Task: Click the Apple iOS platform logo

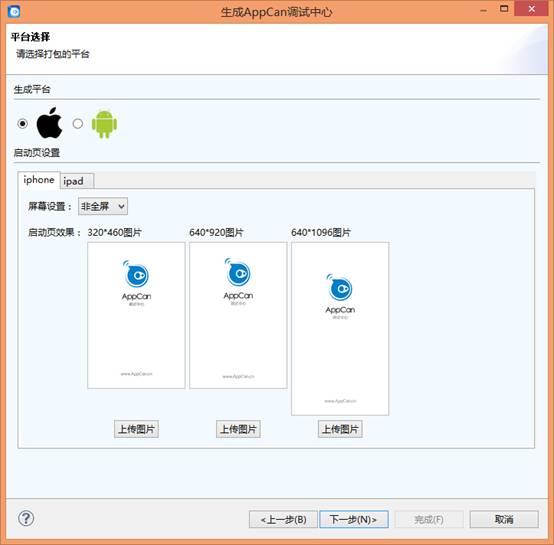Action: (x=49, y=123)
